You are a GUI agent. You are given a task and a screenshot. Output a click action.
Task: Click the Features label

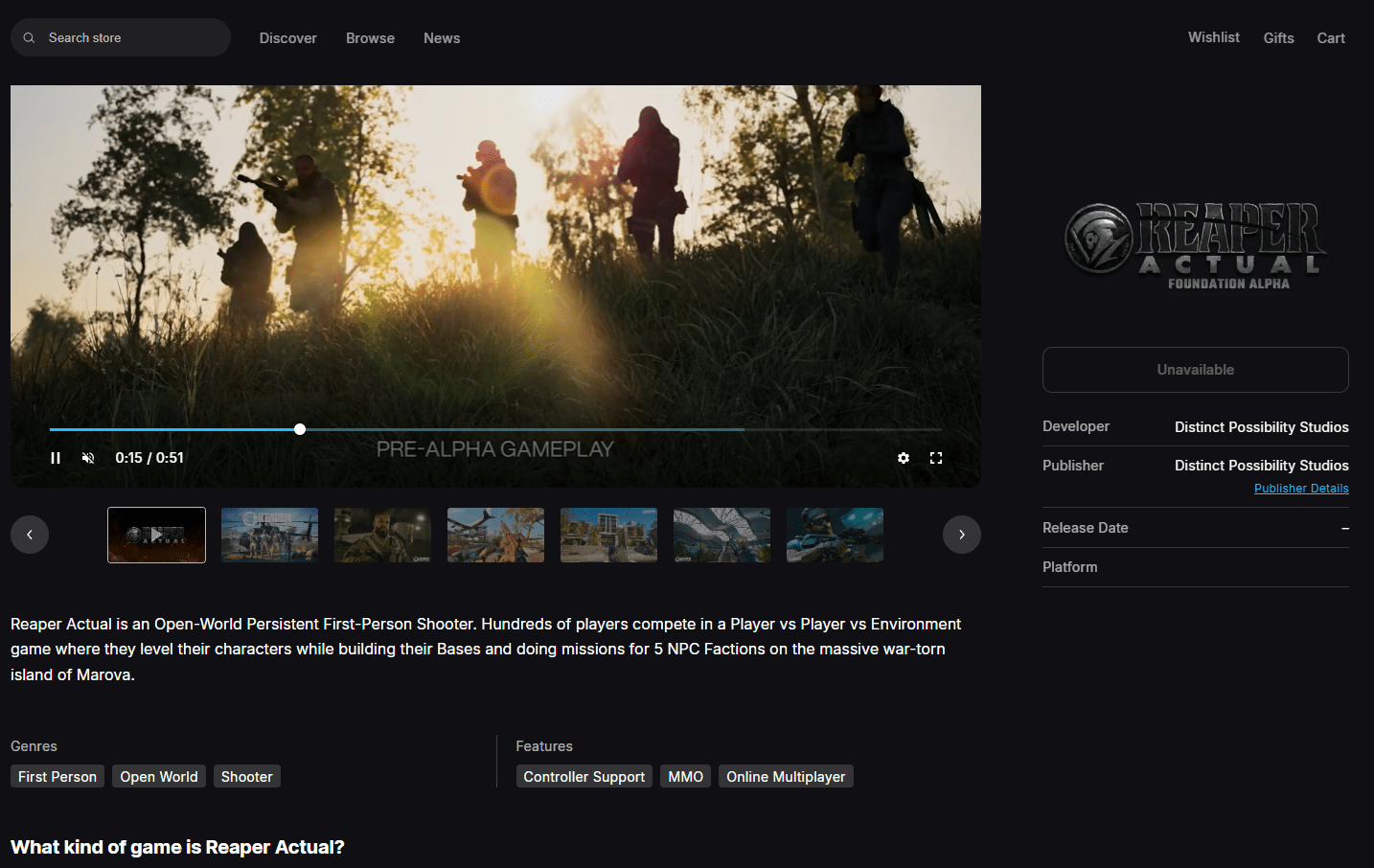tap(544, 746)
